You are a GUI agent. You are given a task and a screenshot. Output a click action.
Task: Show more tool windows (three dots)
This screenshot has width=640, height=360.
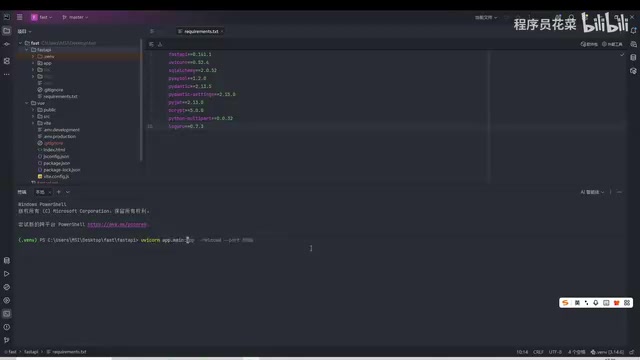pyautogui.click(x=7, y=74)
